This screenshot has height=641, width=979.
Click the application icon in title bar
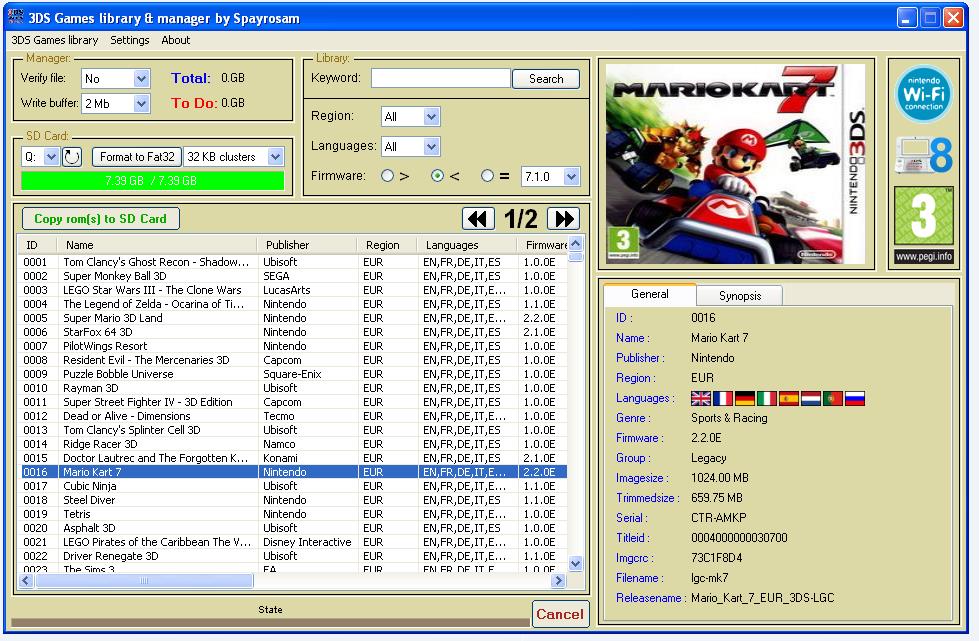[x=16, y=16]
